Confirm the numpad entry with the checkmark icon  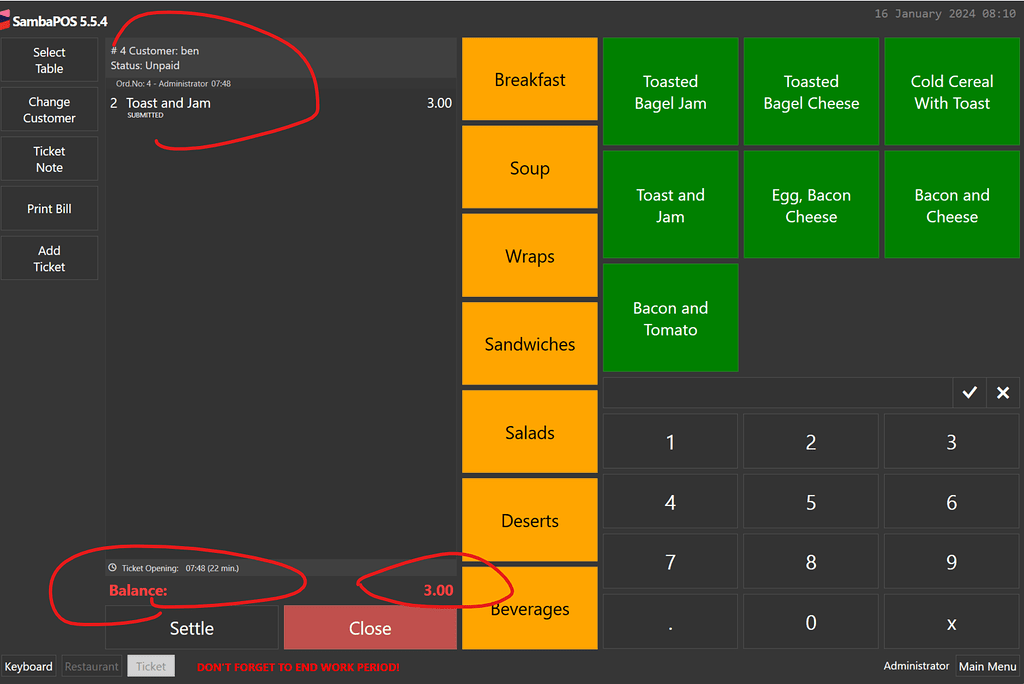point(968,392)
